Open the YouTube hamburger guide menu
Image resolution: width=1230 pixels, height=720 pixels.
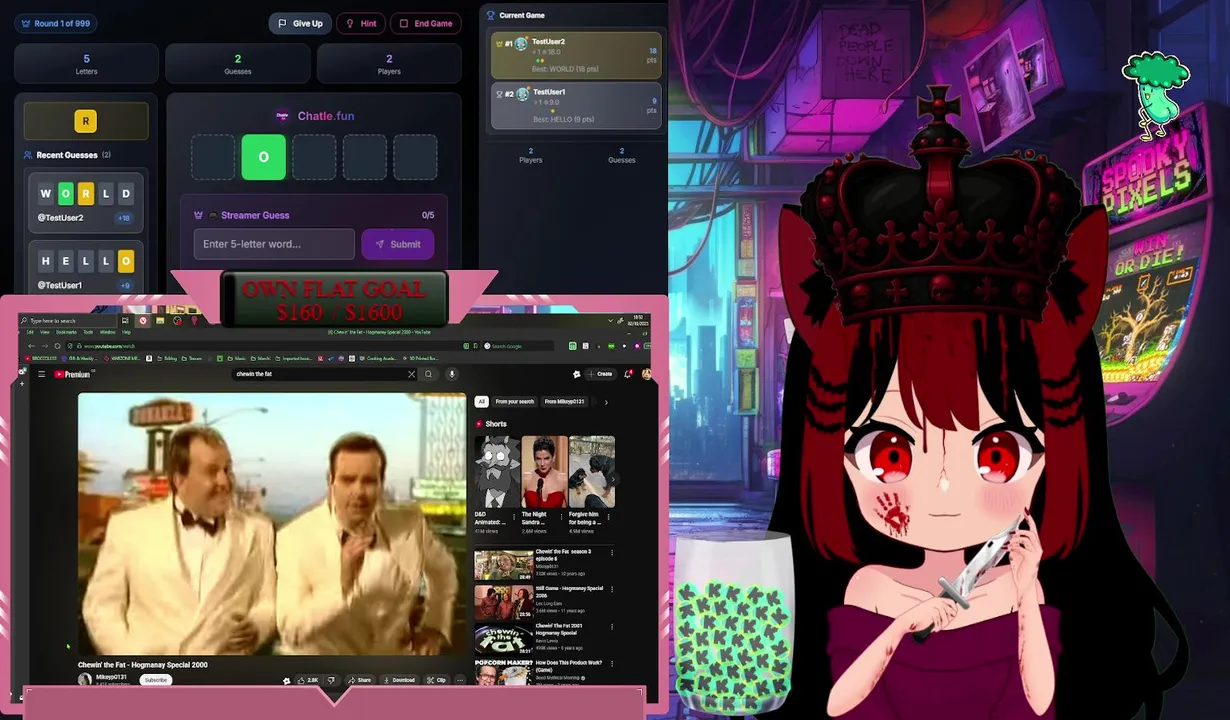point(41,374)
